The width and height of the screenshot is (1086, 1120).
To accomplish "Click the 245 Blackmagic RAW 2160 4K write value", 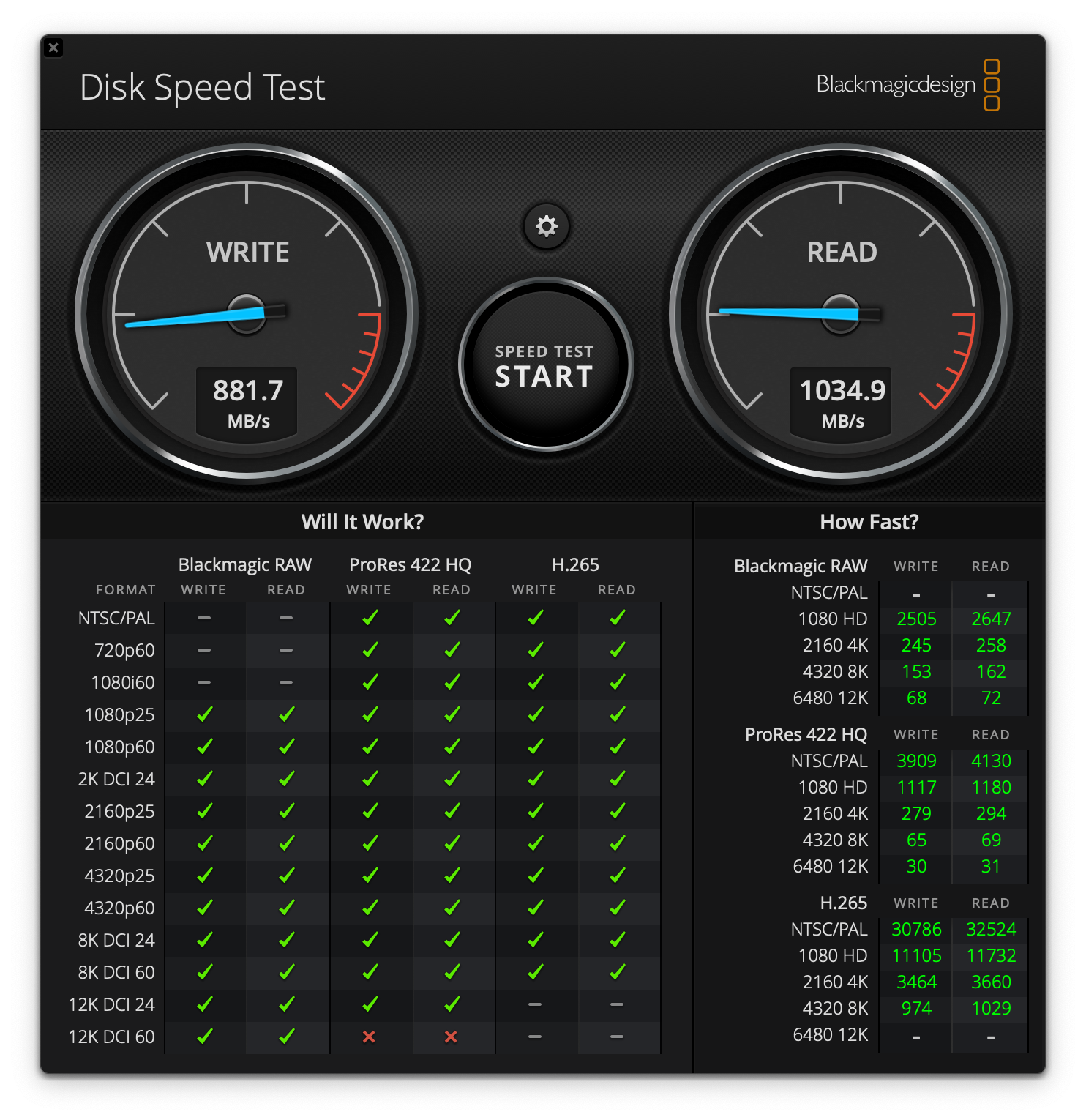I will point(916,646).
